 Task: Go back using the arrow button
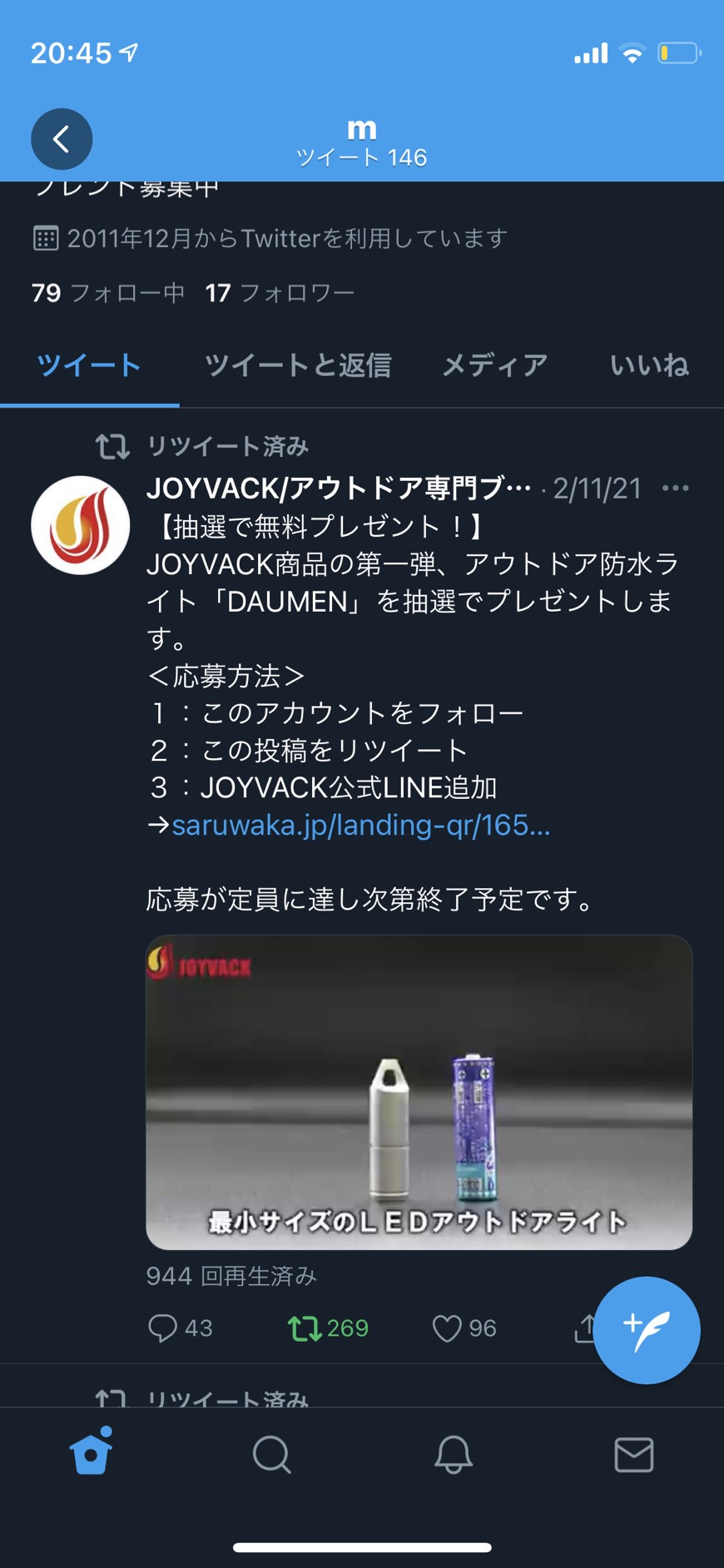(x=62, y=139)
